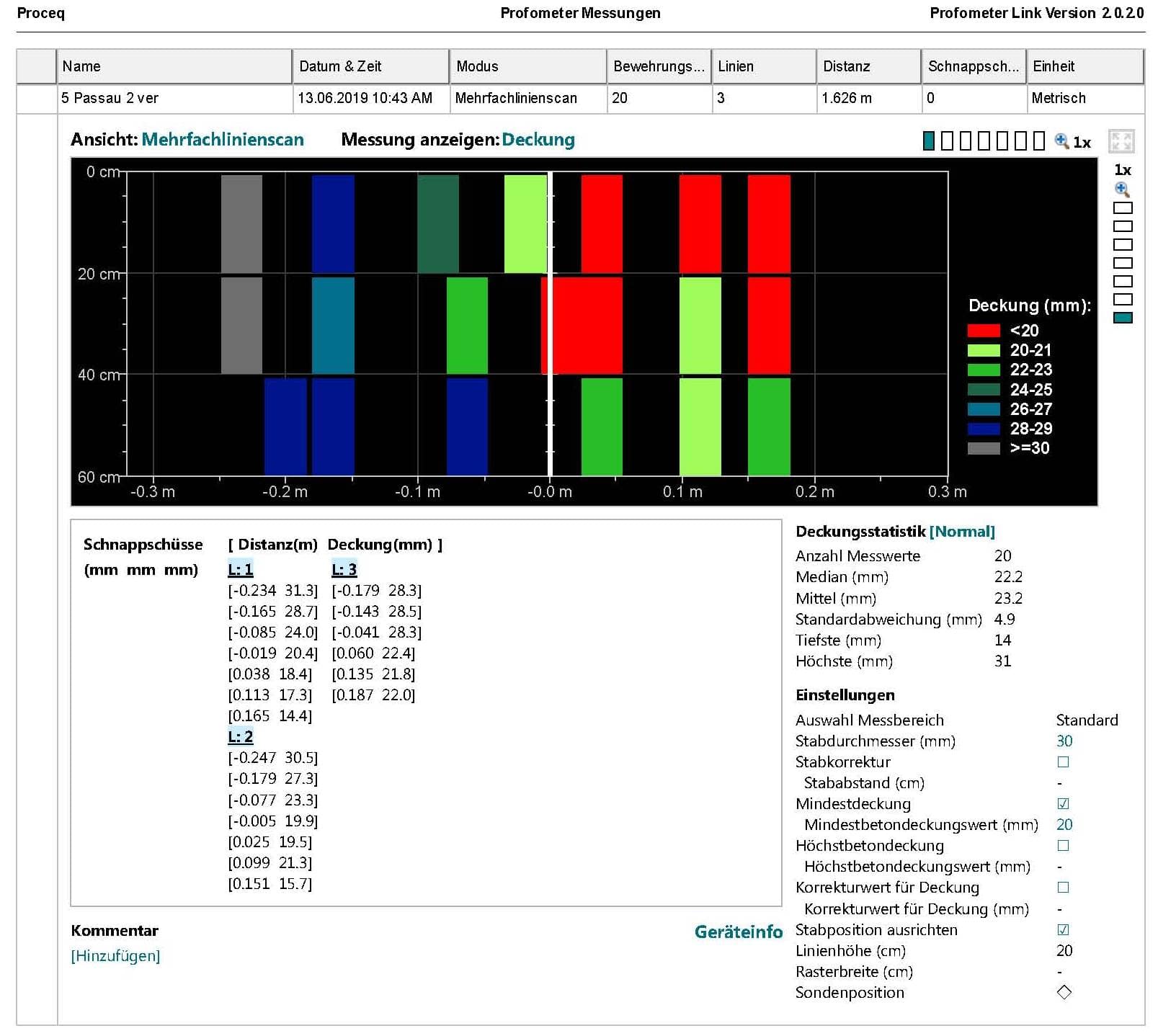Click the Einheit column header
The height and width of the screenshot is (1036, 1158).
tap(1084, 66)
